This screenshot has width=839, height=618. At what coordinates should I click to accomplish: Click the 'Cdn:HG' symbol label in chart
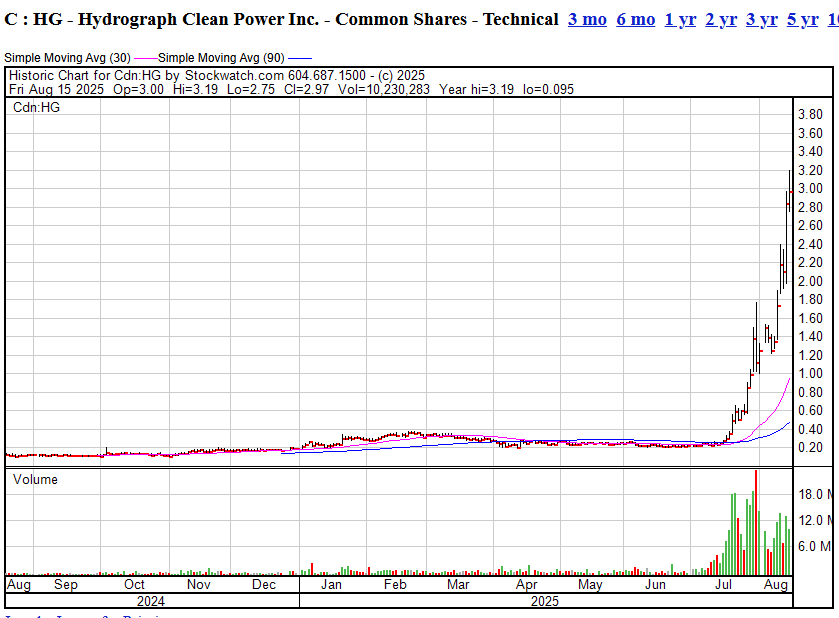[36, 108]
